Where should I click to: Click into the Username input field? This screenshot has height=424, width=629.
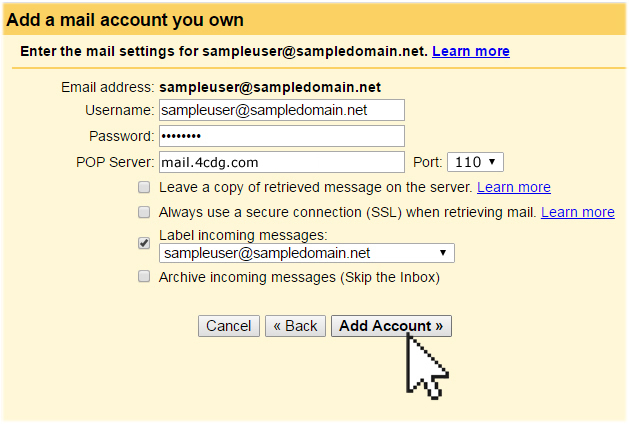point(282,110)
